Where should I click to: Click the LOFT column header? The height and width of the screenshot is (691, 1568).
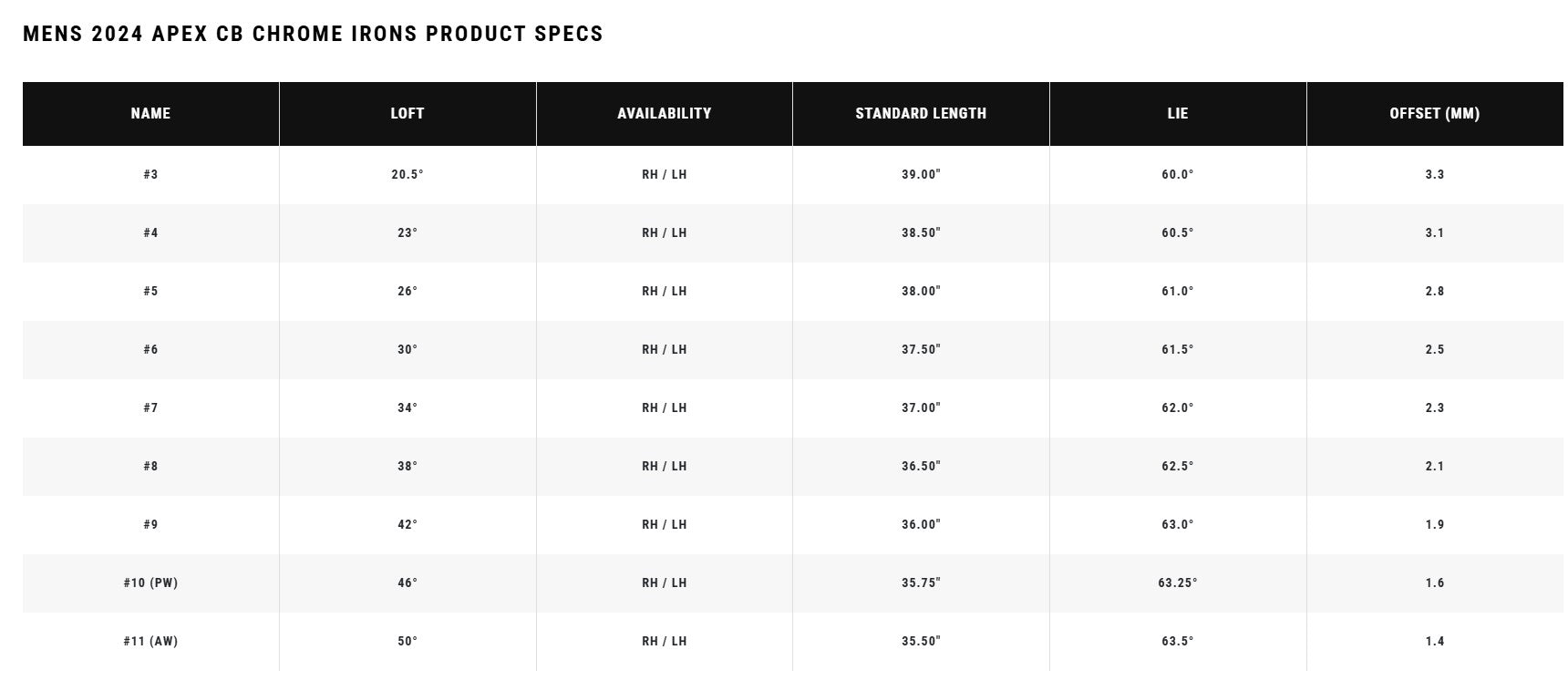click(x=407, y=113)
